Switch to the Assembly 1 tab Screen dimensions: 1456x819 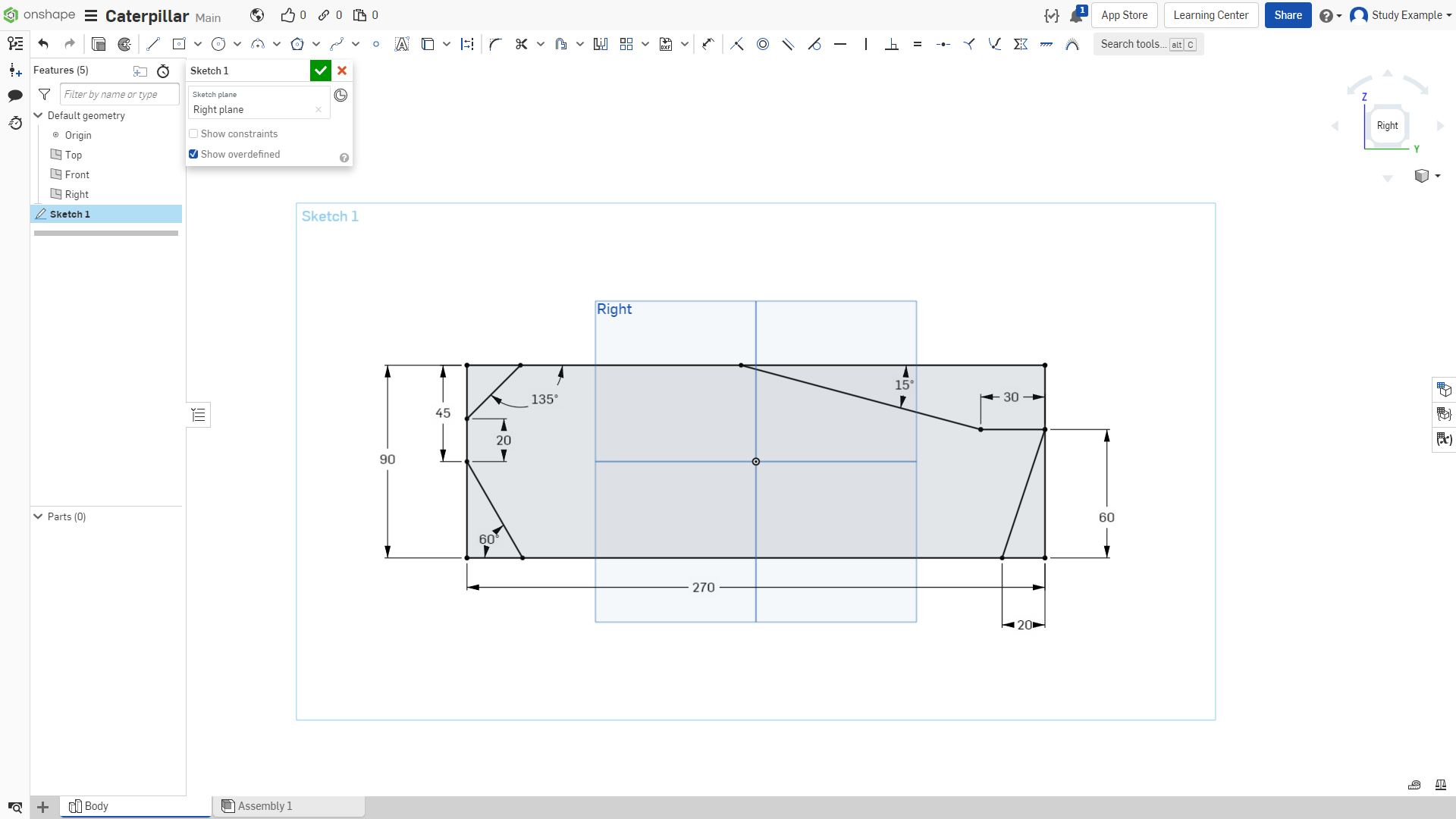point(288,806)
